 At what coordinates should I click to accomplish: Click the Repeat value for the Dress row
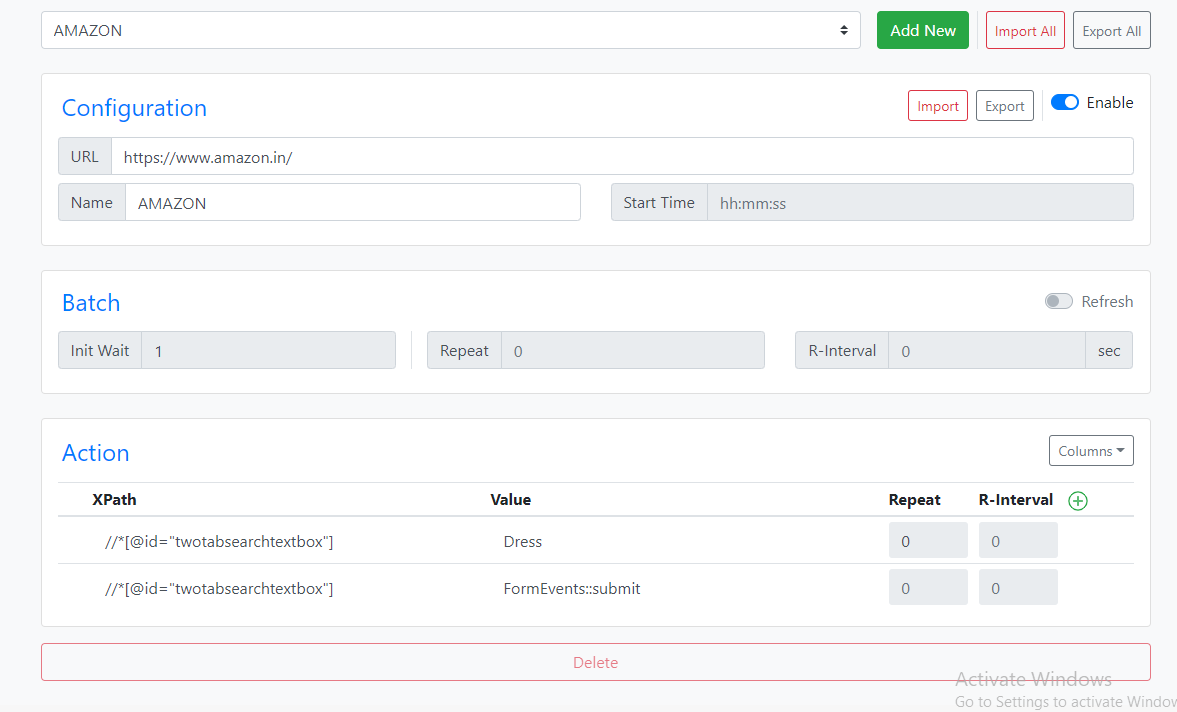pyautogui.click(x=928, y=540)
